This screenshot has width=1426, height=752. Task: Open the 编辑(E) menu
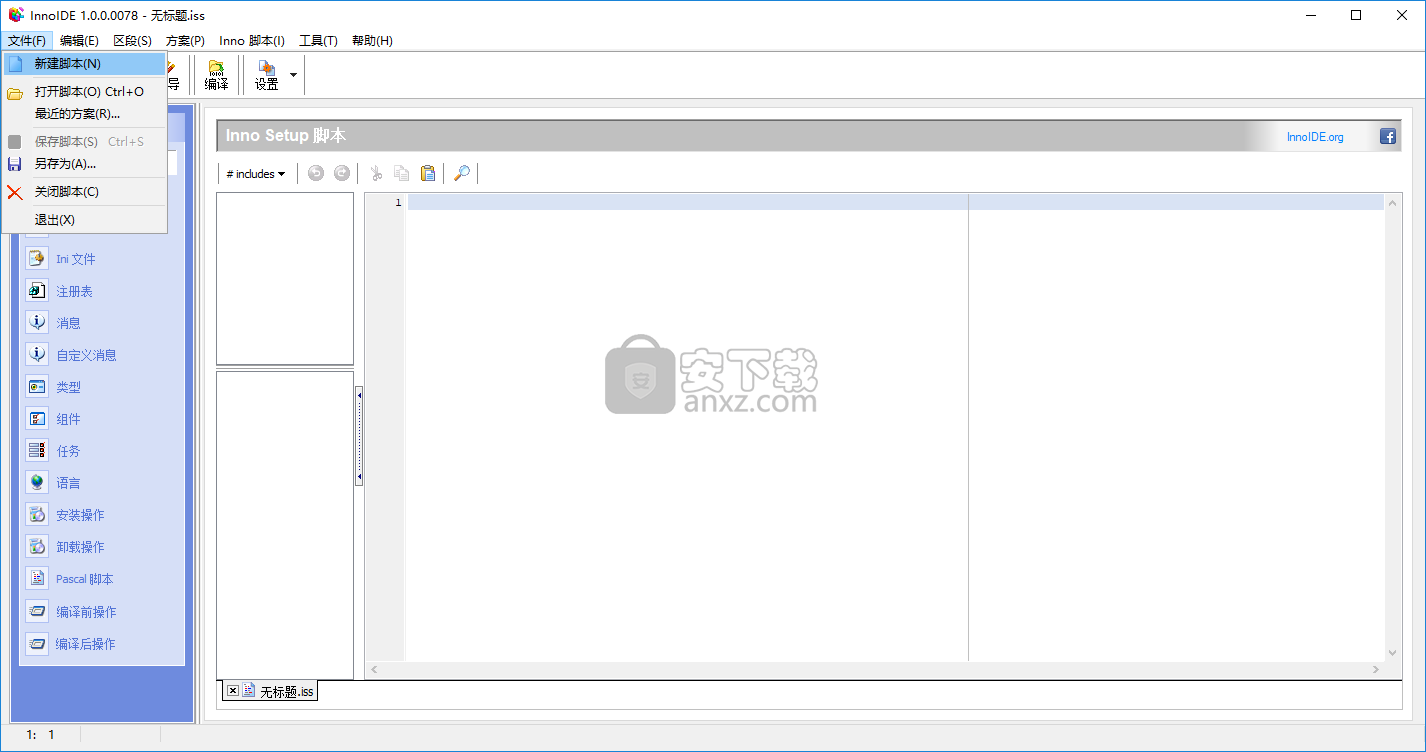[79, 41]
